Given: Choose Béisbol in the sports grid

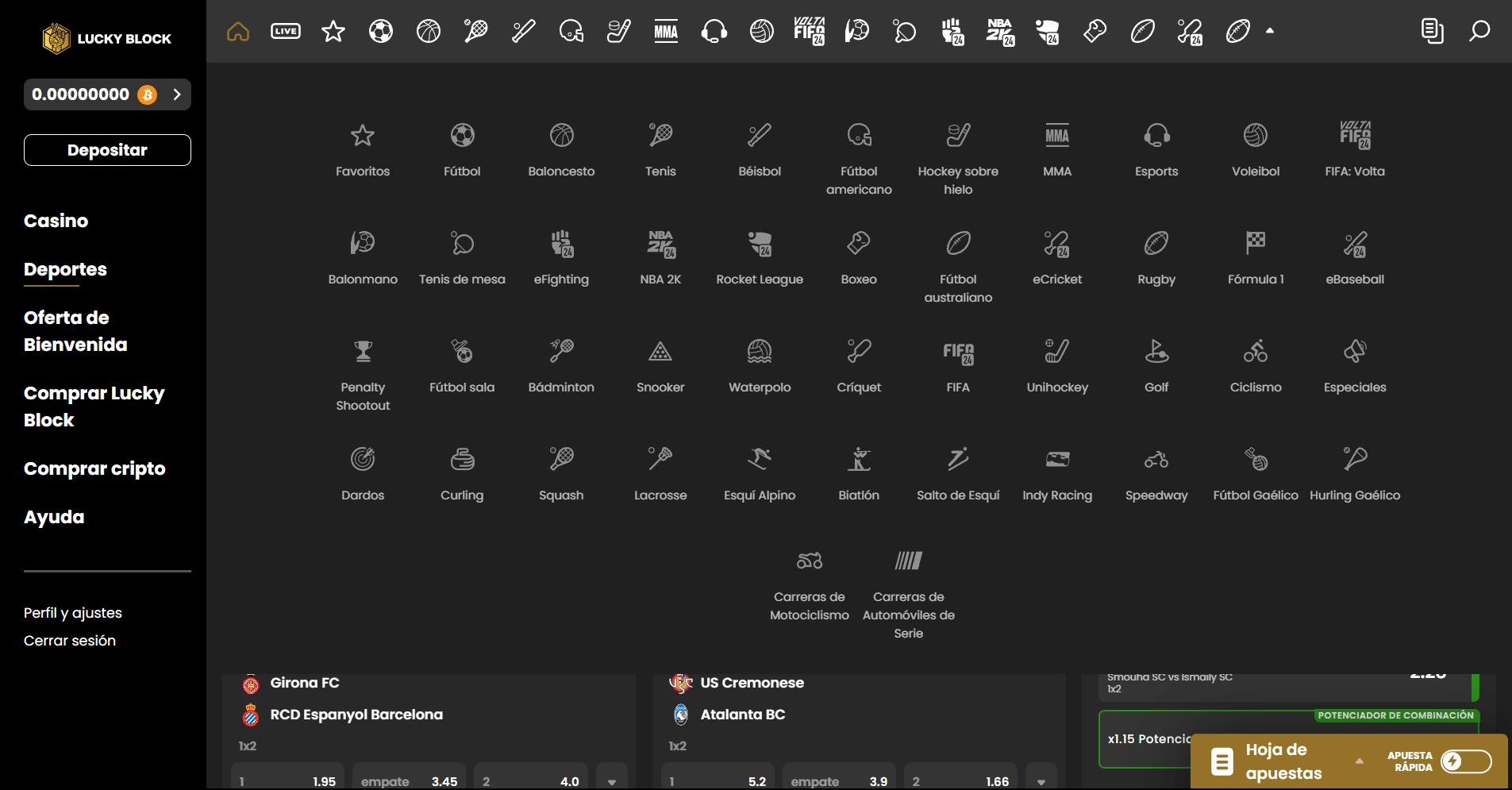Looking at the screenshot, I should pos(760,150).
